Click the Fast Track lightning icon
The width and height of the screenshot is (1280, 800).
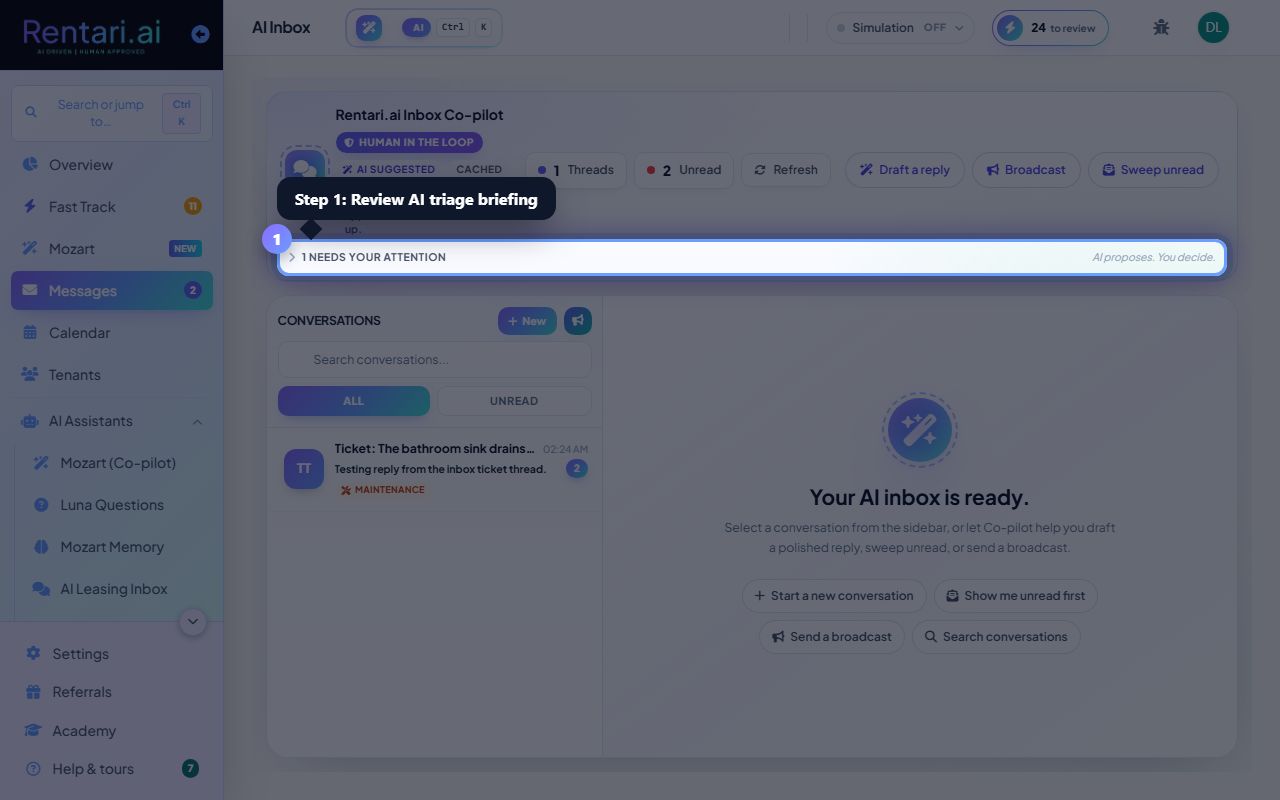[x=30, y=207]
